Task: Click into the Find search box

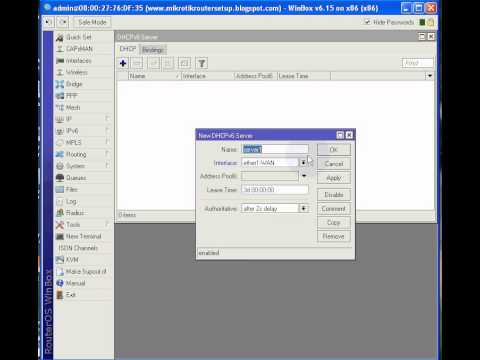Action: 418,63
